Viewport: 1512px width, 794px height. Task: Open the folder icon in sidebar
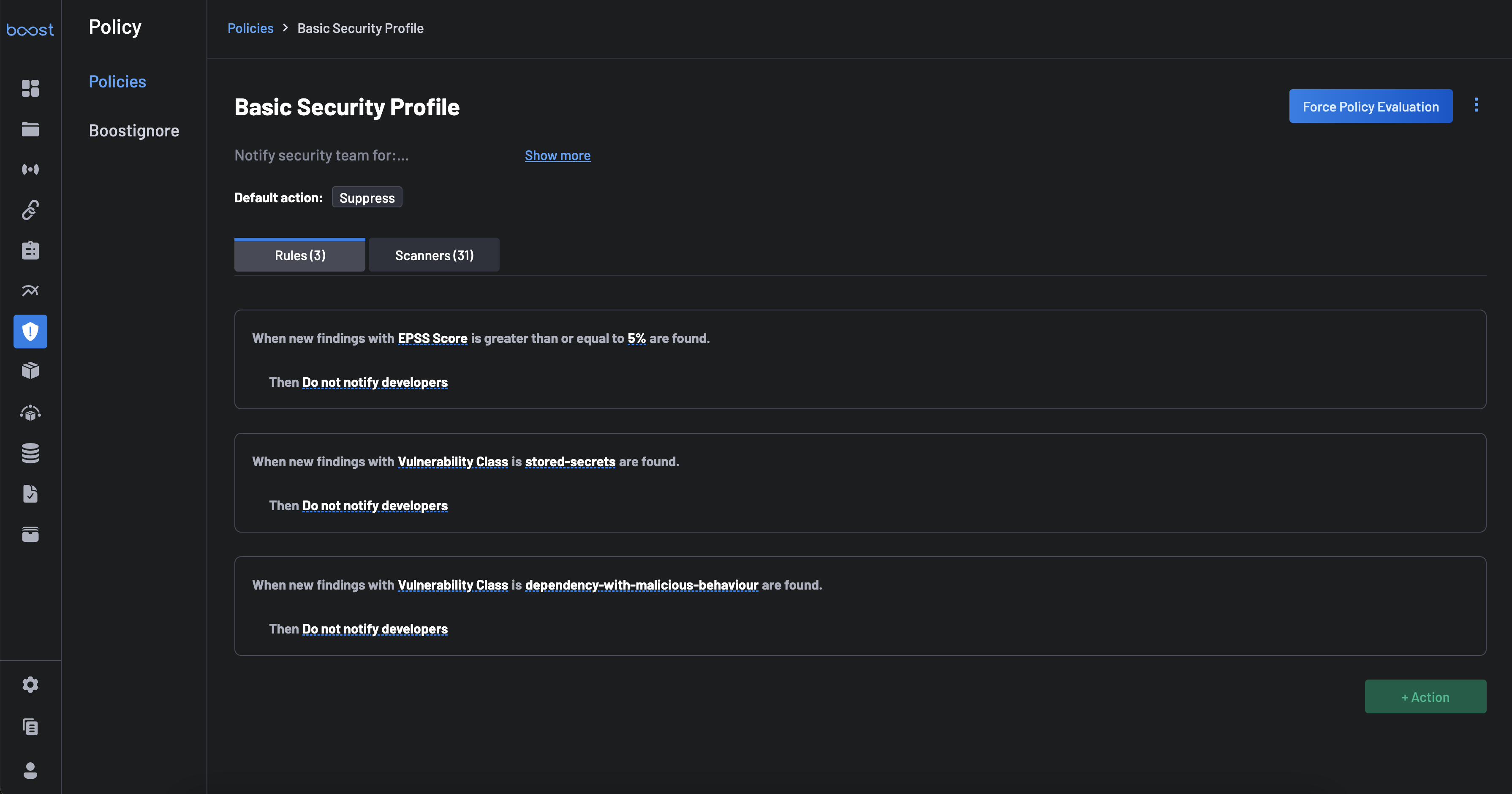30,129
